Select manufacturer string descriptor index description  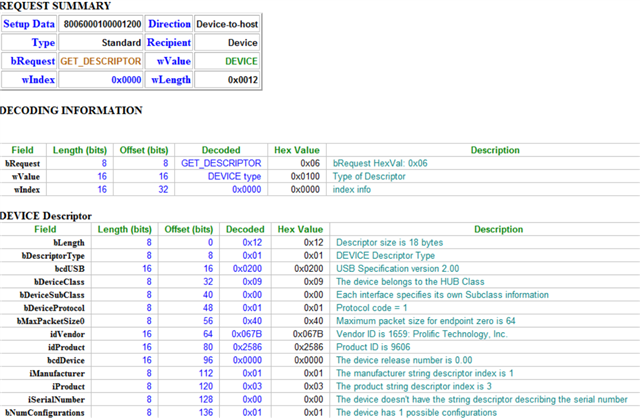click(425, 373)
